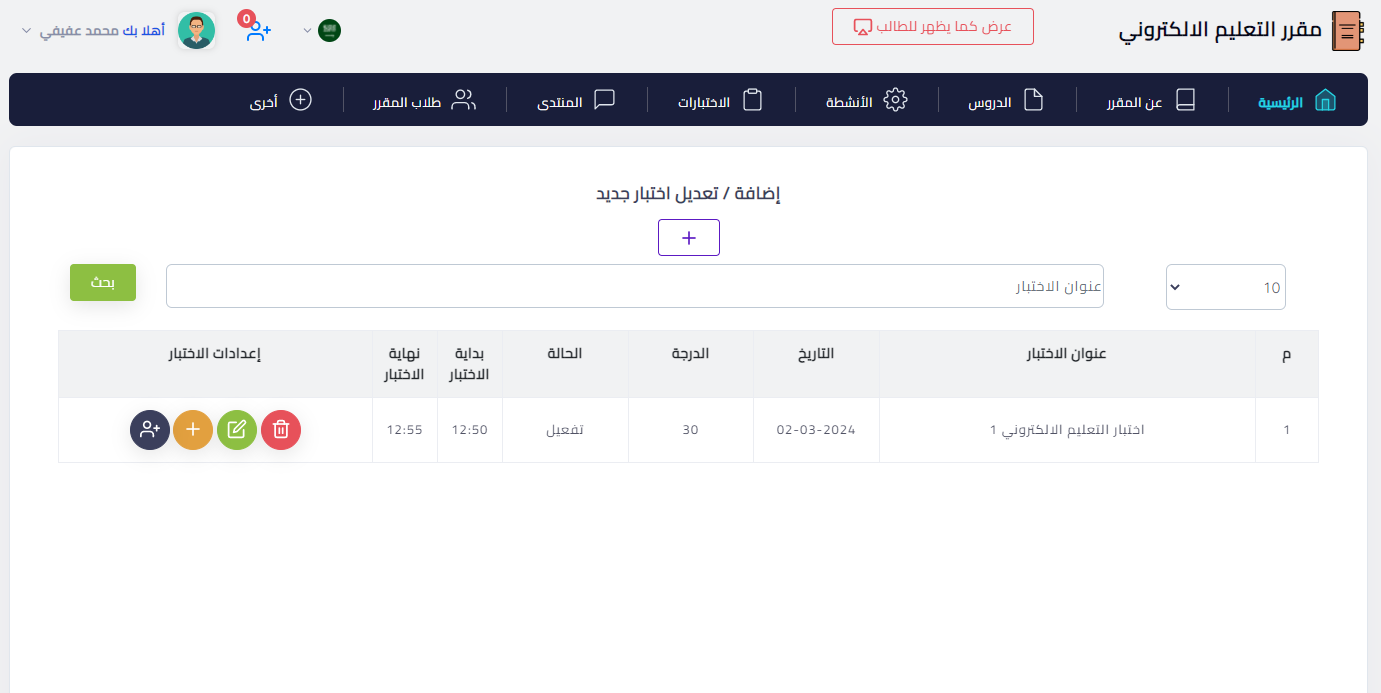Open the rows-per-page dropdown showing 10
The width and height of the screenshot is (1381, 693).
click(1225, 287)
